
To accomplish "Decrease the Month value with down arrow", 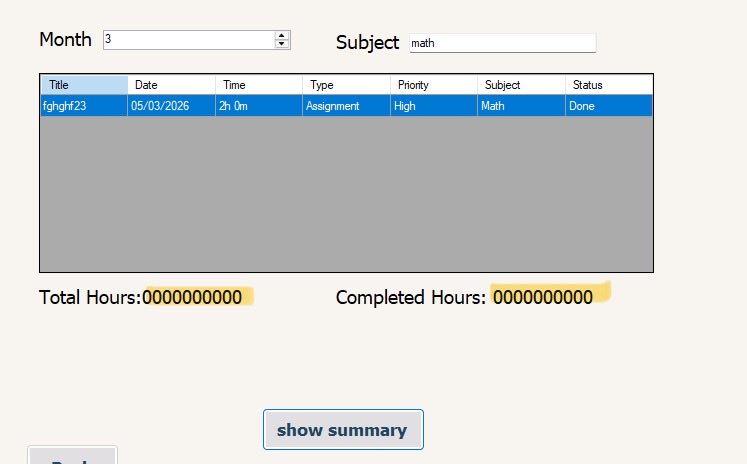I will [x=282, y=44].
